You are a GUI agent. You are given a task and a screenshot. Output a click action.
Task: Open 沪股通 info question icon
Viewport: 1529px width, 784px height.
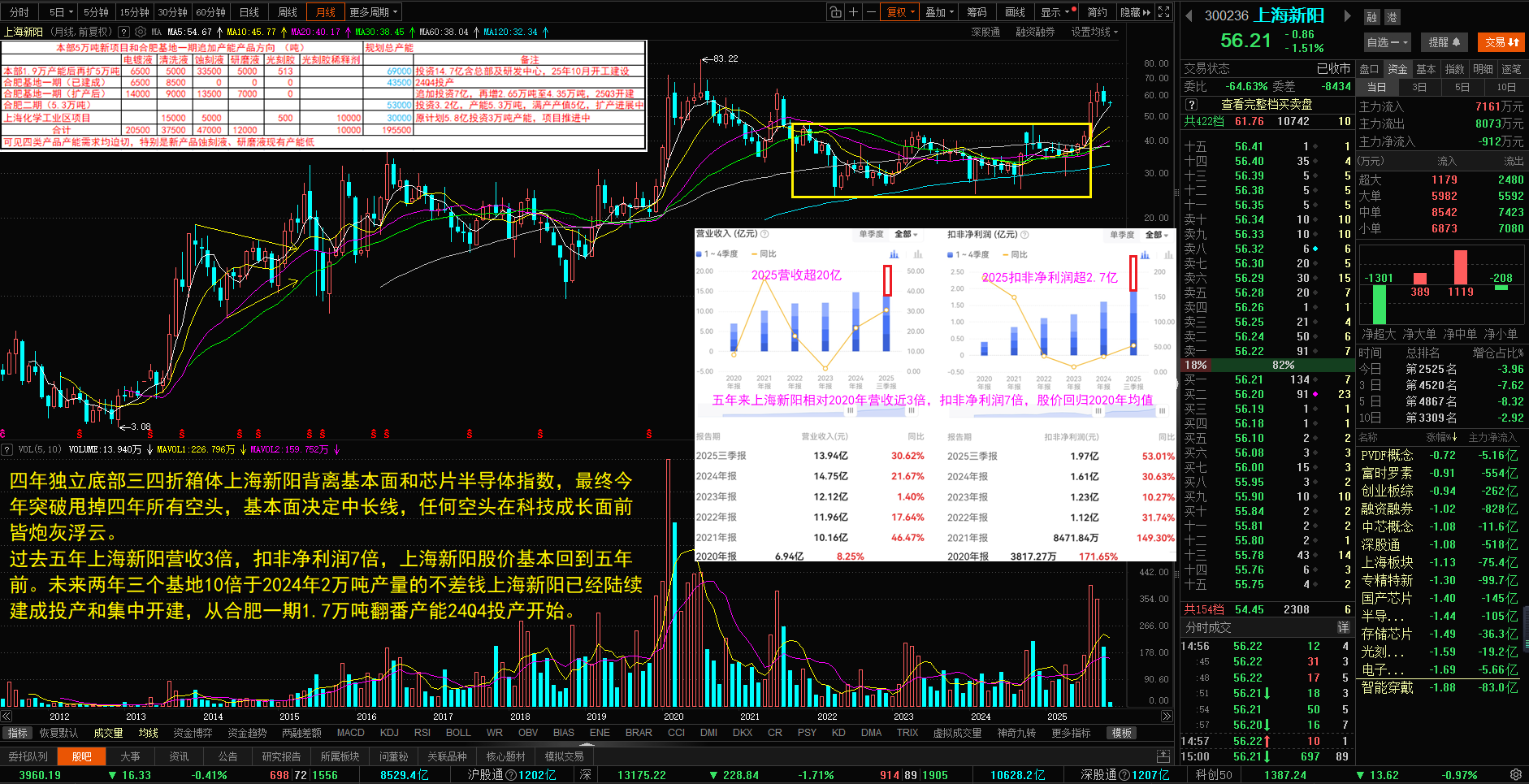point(512,775)
